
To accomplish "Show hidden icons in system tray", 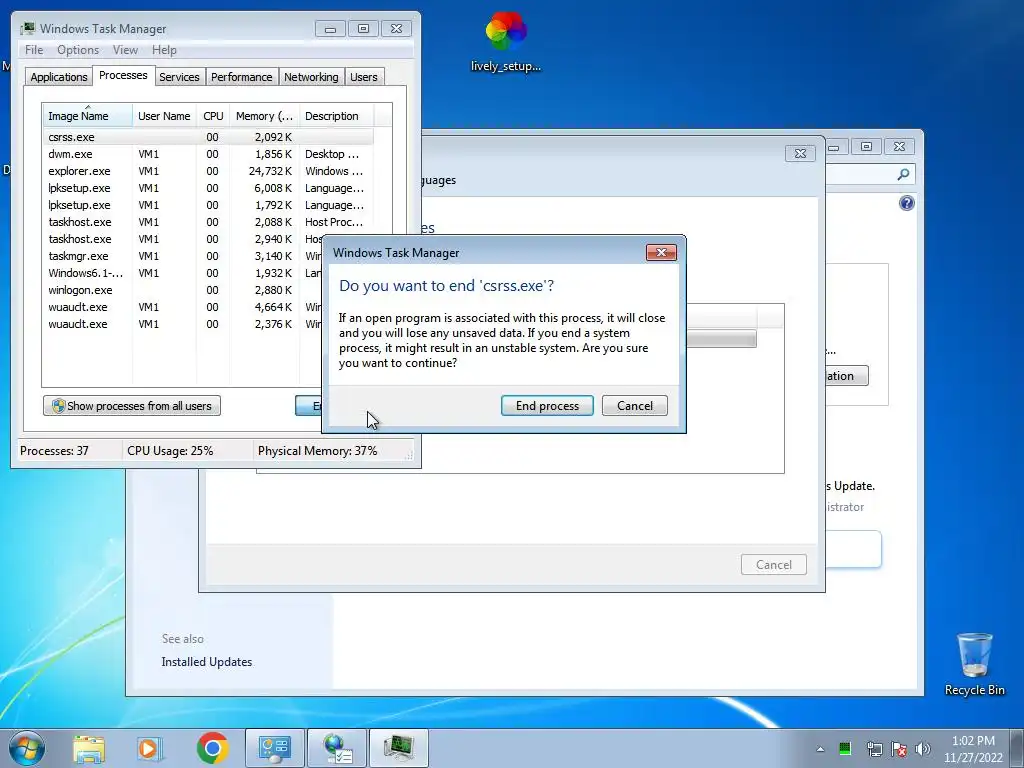I will click(820, 749).
